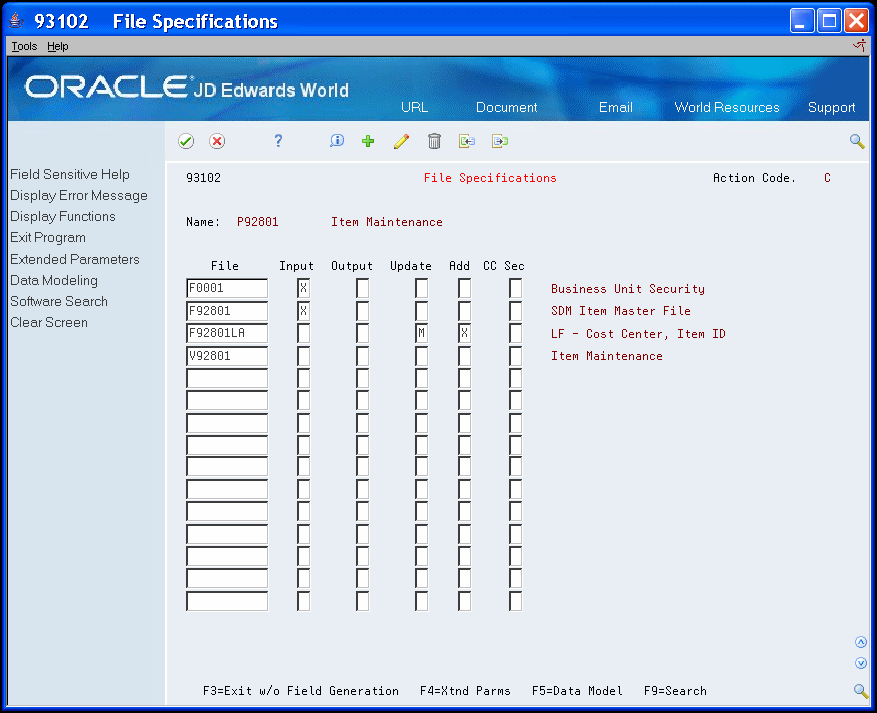Toggle Add box for F92801LA row
877x713 pixels.
tap(464, 333)
